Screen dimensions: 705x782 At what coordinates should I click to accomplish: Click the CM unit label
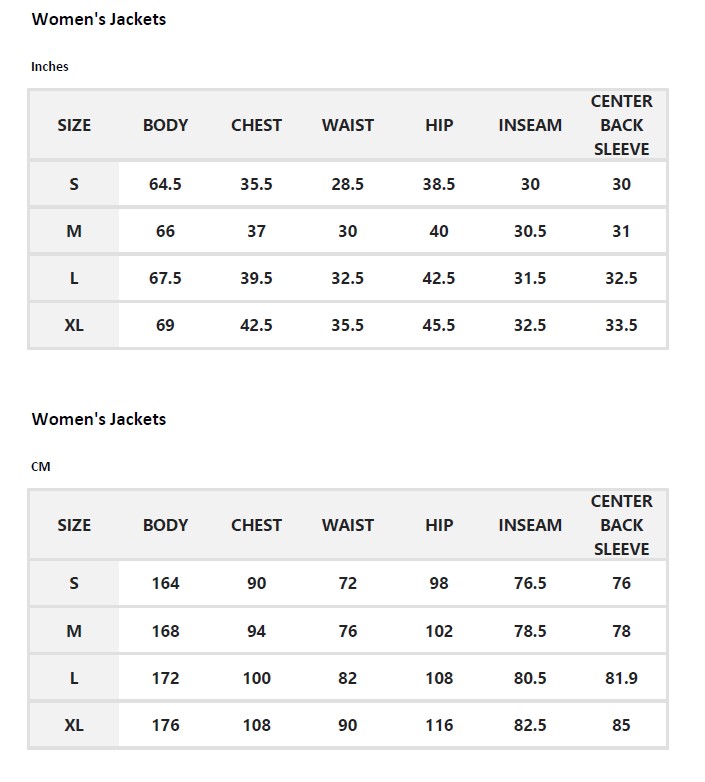41,467
